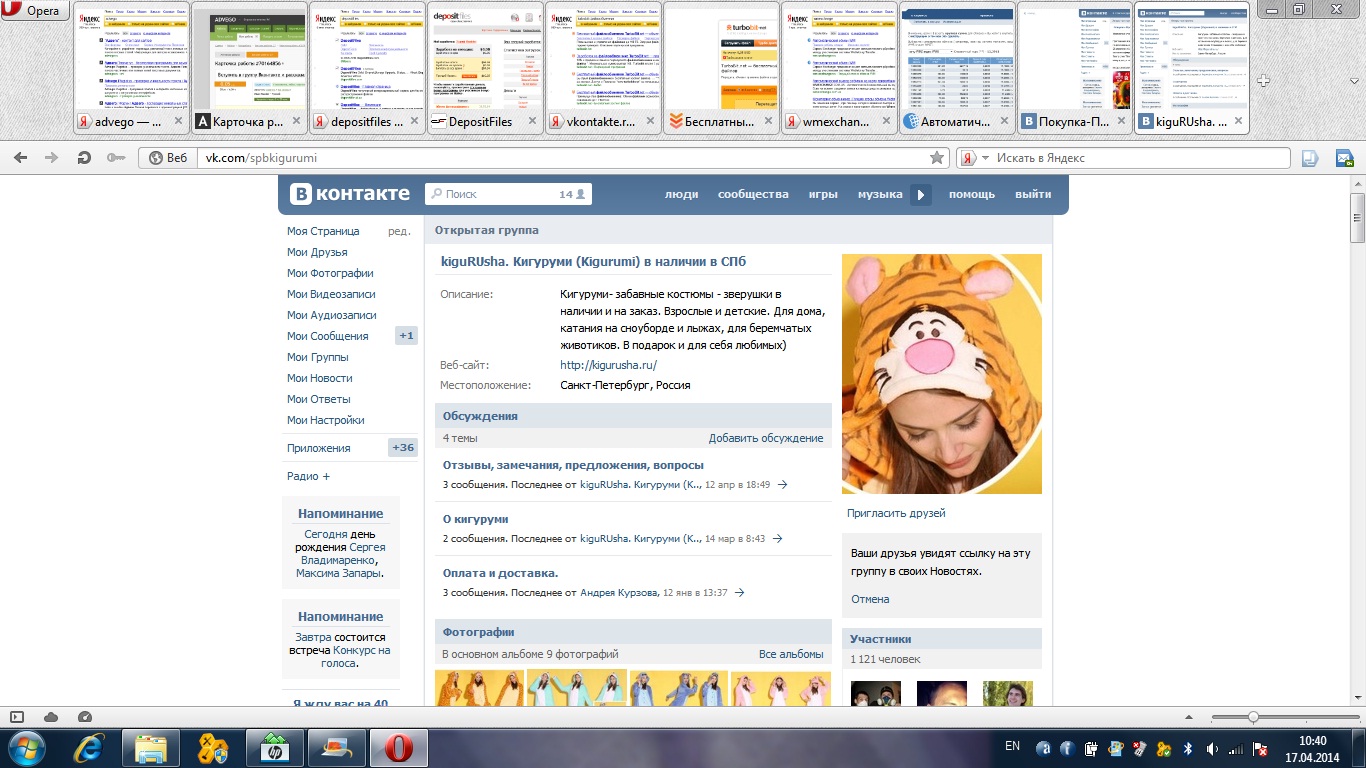Switch to the wmexchan... tab
1366x768 pixels.
837,68
